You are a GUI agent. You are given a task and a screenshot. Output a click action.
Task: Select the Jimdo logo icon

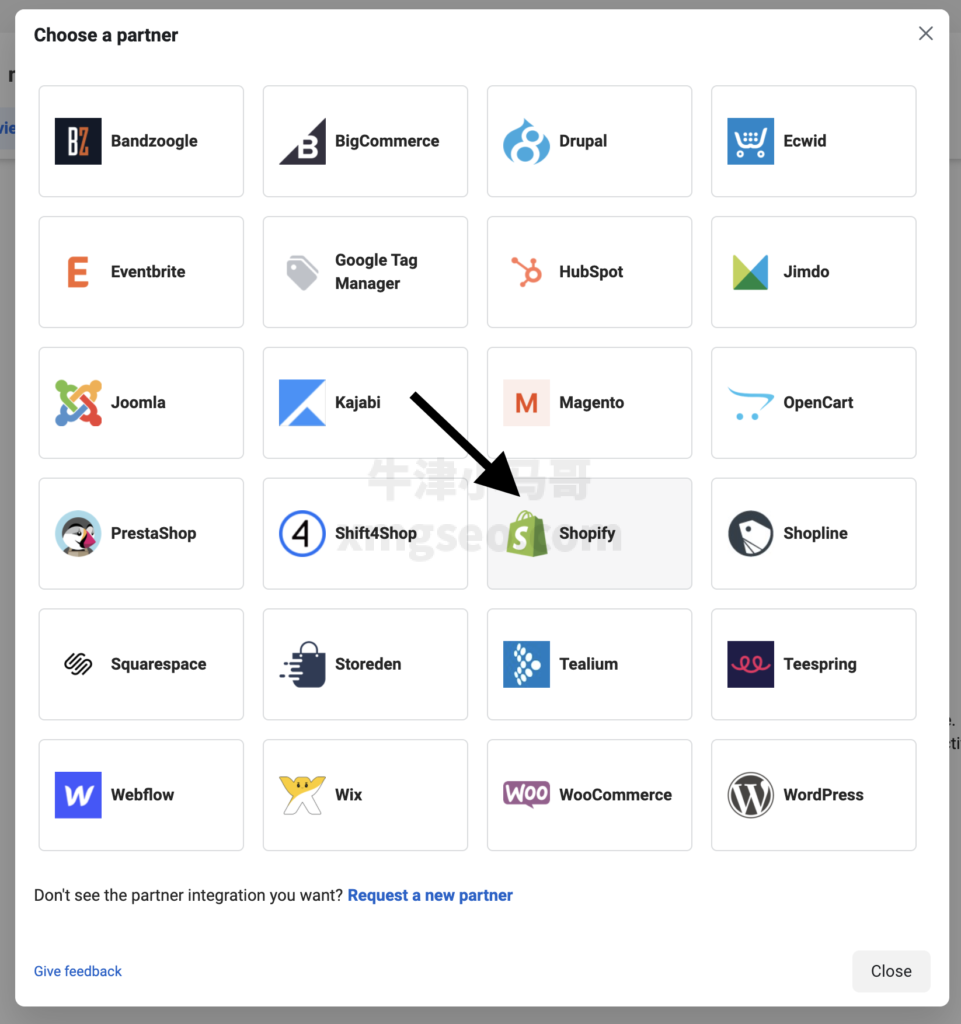coord(751,272)
